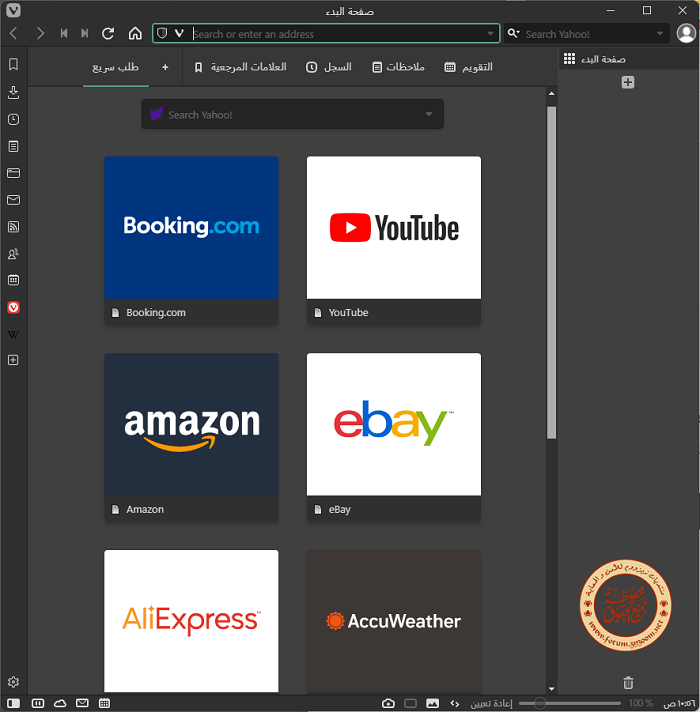Open the التقويم calendar tab

(x=468, y=67)
